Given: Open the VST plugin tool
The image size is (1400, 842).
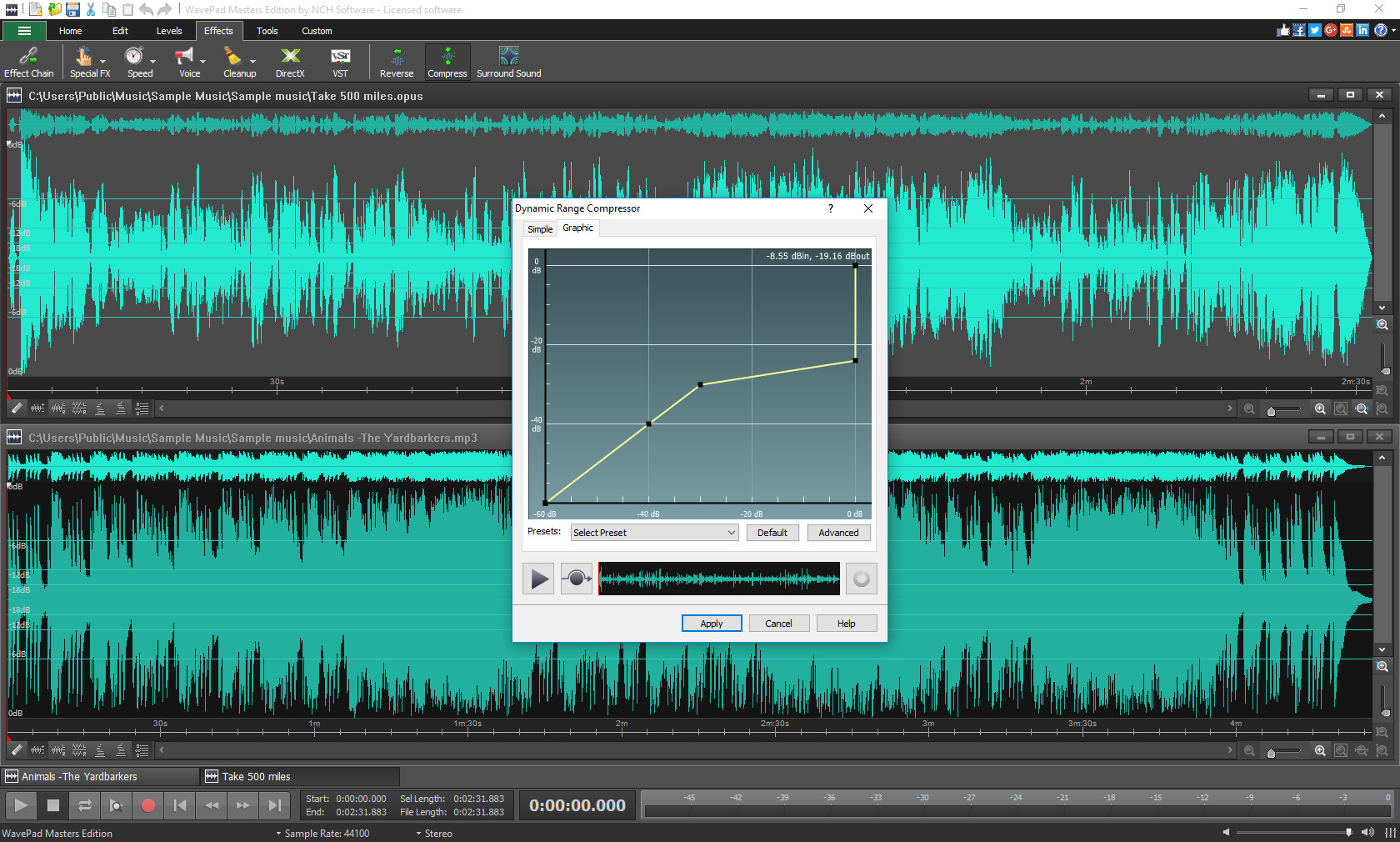Looking at the screenshot, I should tap(340, 62).
